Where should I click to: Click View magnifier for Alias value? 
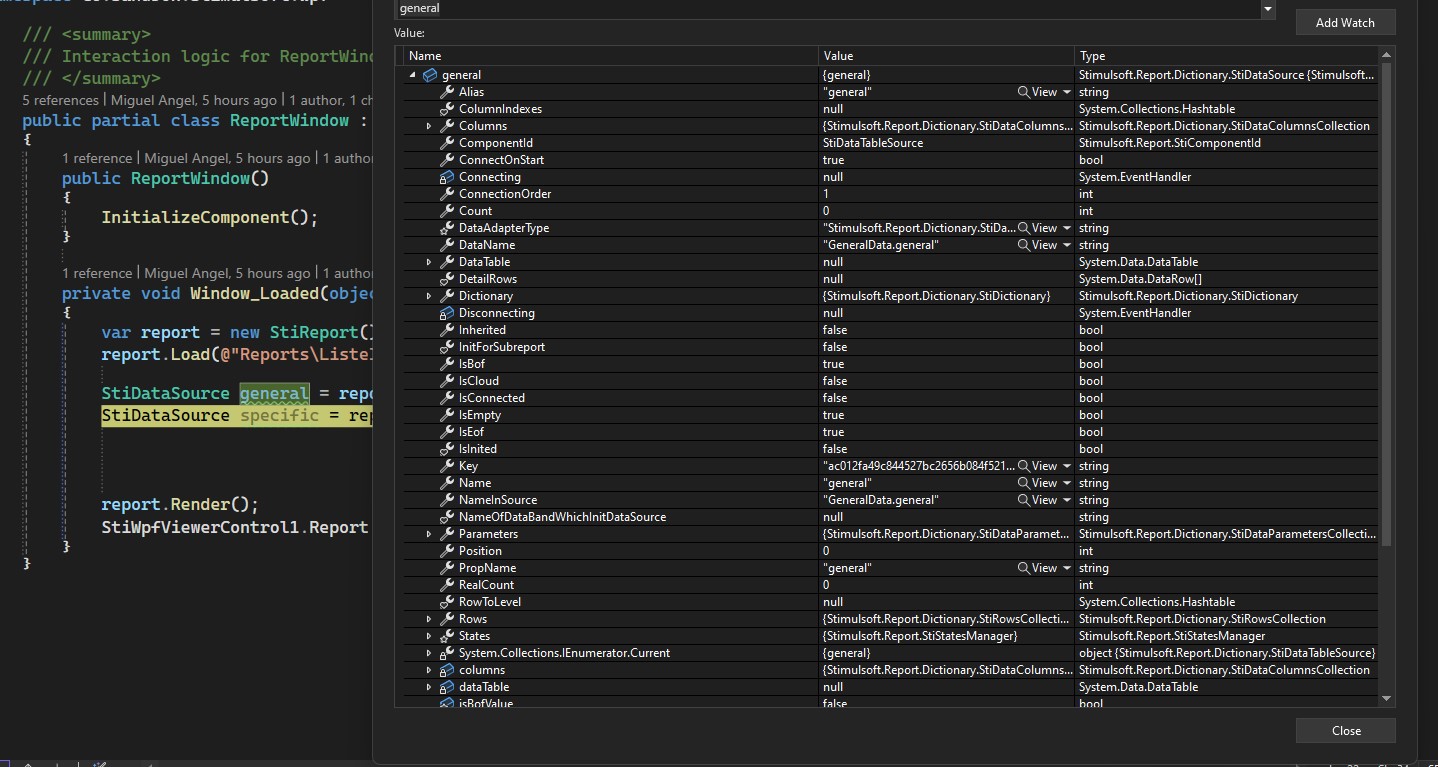coord(1024,92)
